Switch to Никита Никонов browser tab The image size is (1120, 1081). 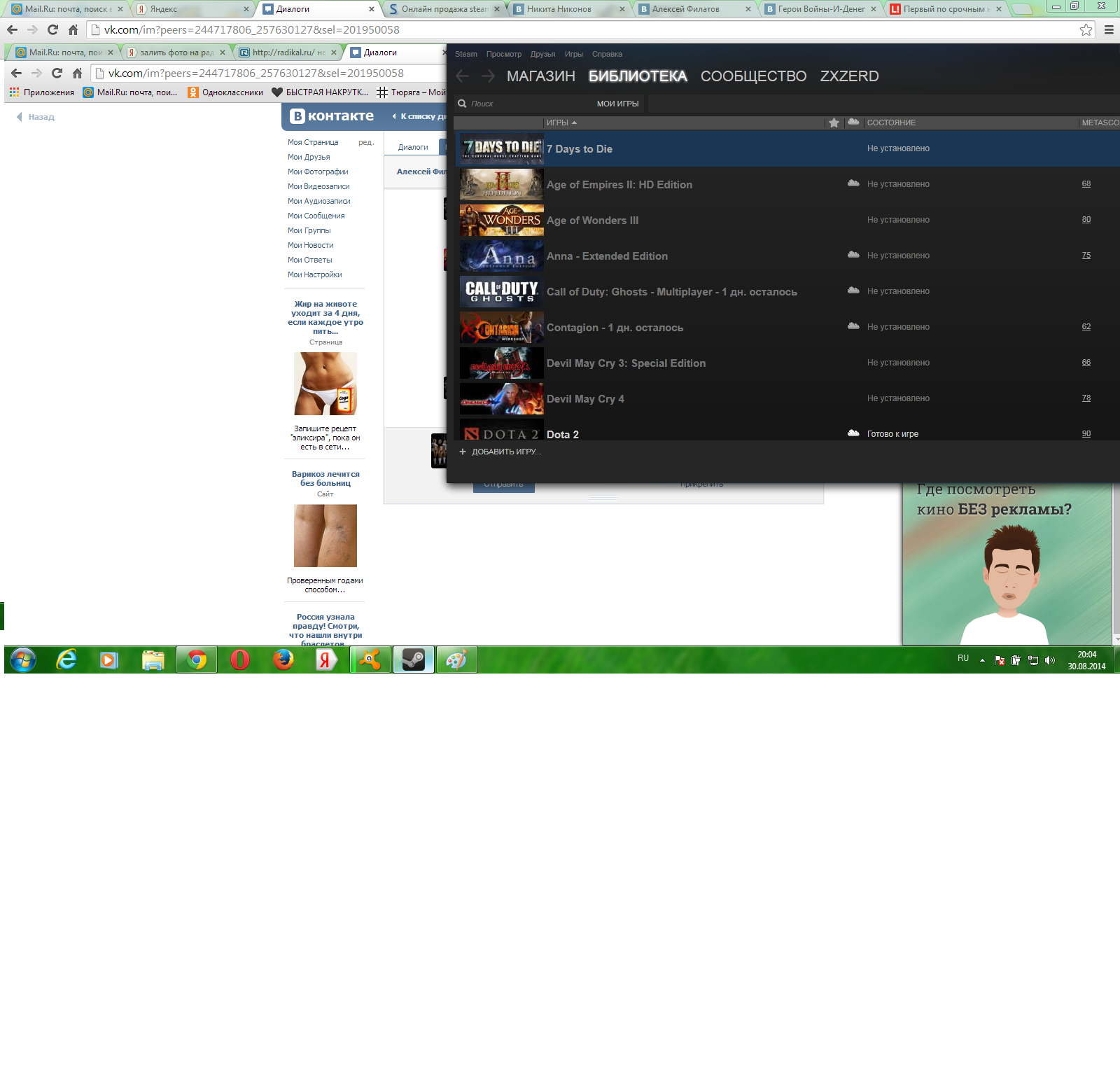[x=568, y=9]
